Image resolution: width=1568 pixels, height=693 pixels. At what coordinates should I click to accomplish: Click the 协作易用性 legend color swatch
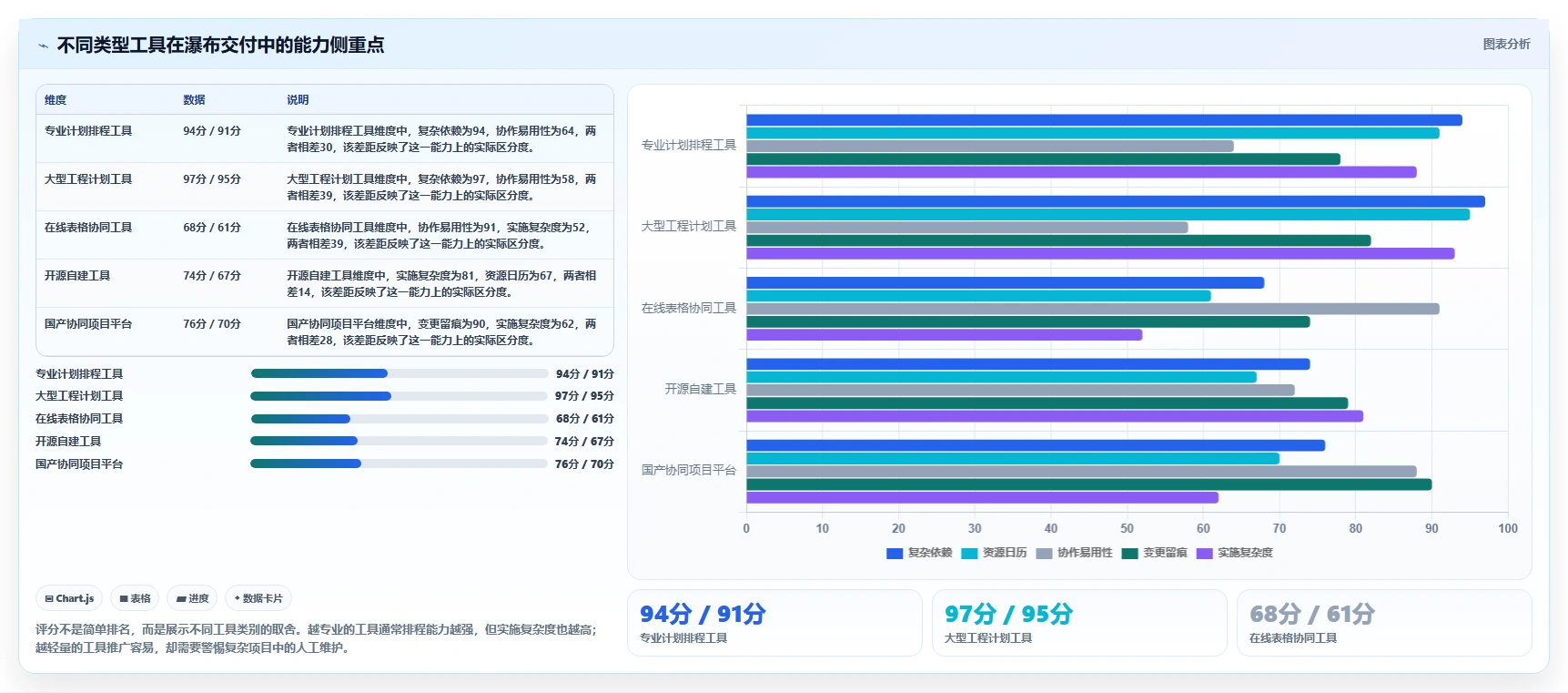point(1044,553)
